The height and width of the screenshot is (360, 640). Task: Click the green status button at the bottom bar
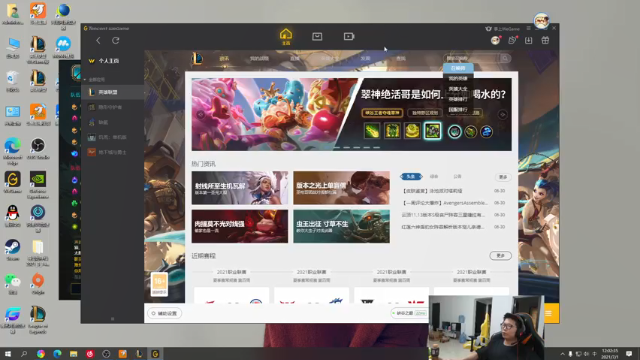[x=409, y=313]
